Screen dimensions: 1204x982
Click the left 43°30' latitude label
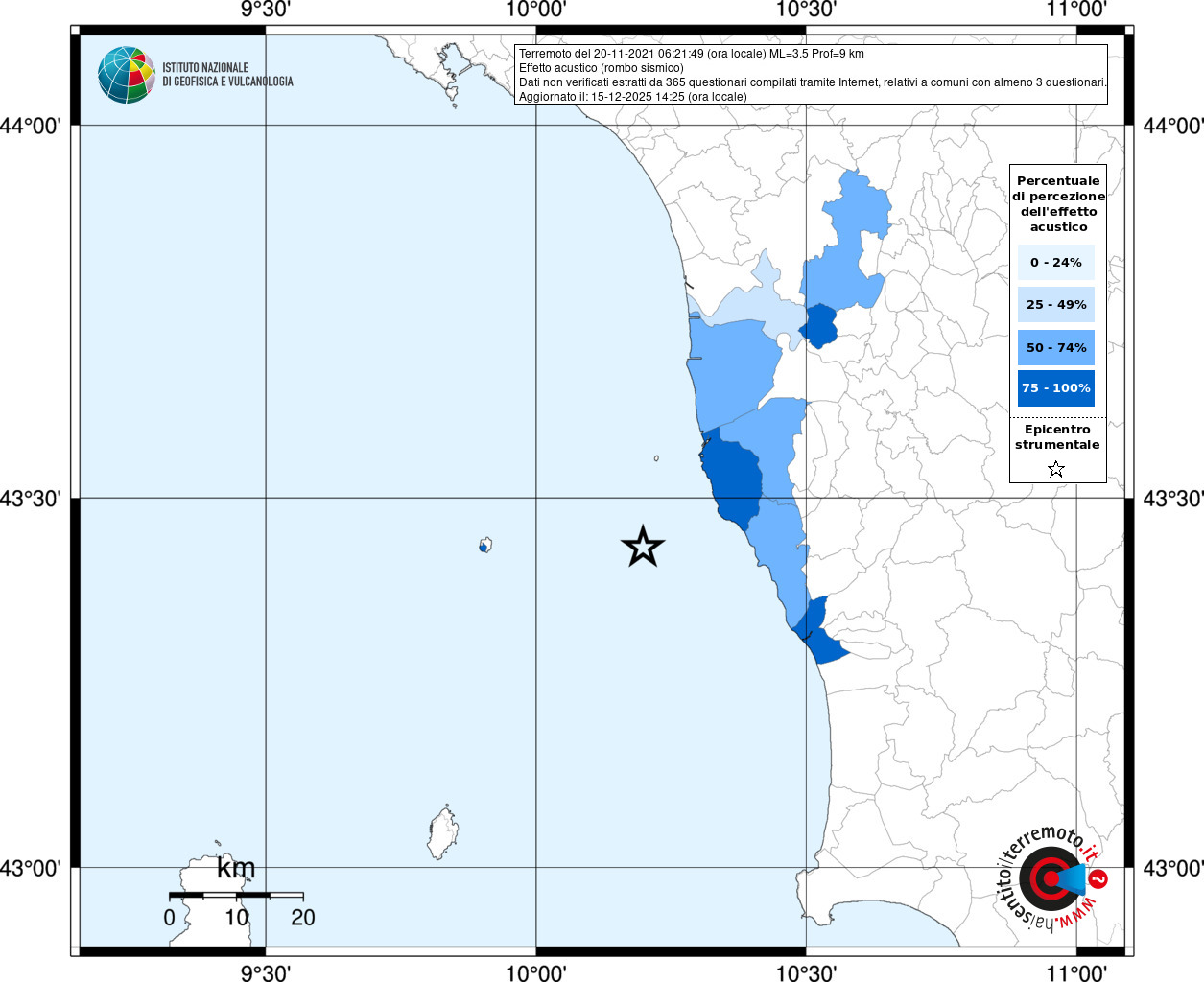point(31,499)
